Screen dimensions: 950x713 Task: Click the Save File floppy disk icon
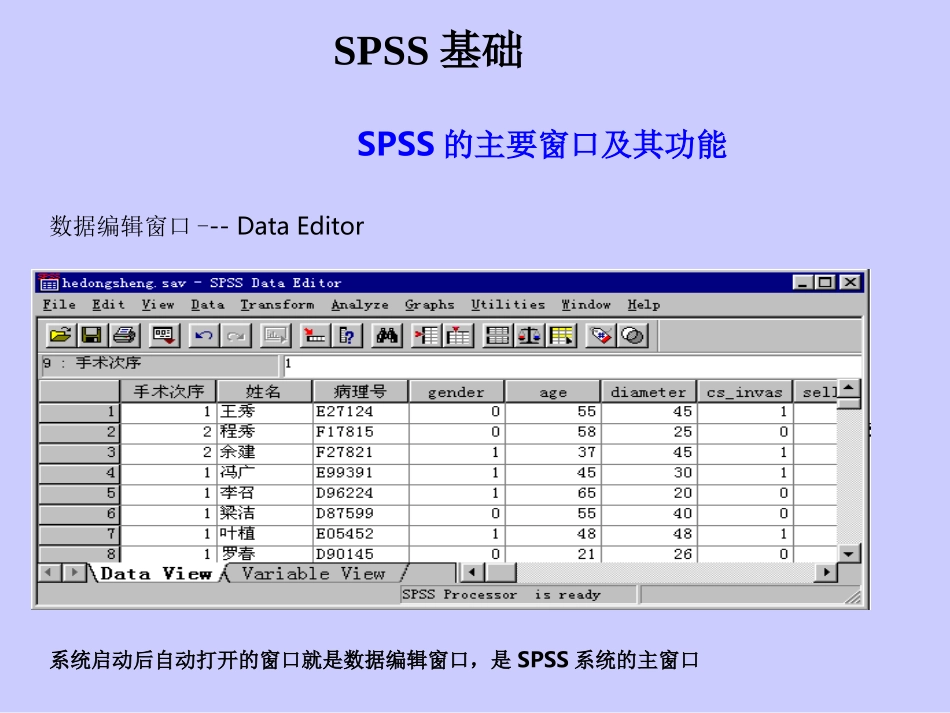click(92, 335)
